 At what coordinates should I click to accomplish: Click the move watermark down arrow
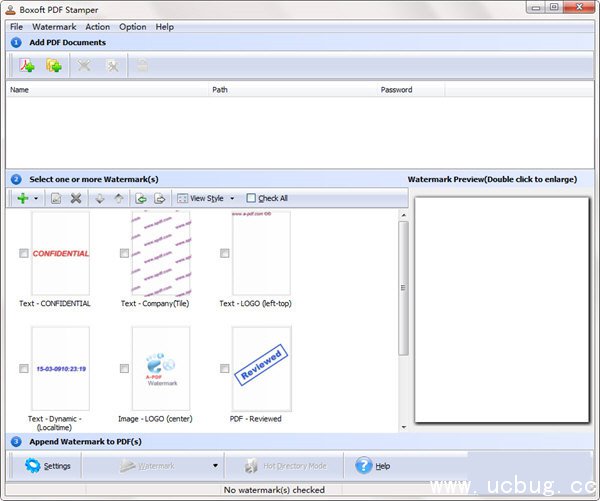click(100, 198)
